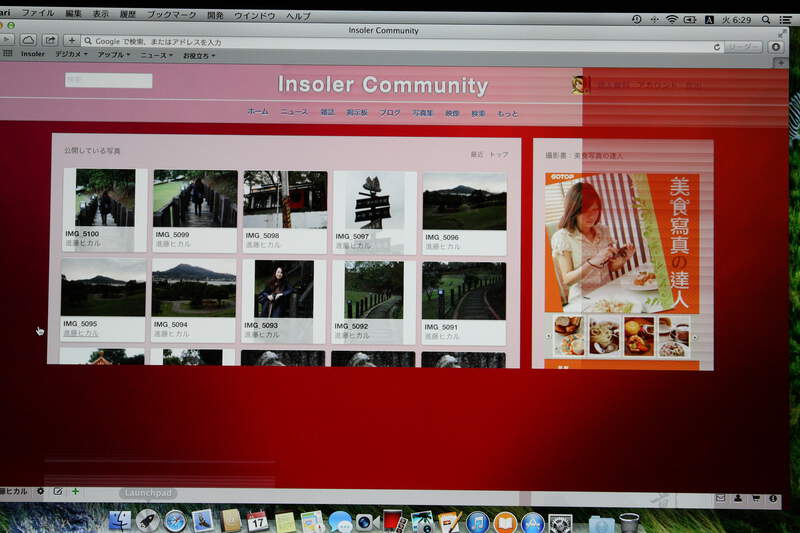Open the shopping cart icon in the bottom bar
The height and width of the screenshot is (533, 800).
pos(756,498)
